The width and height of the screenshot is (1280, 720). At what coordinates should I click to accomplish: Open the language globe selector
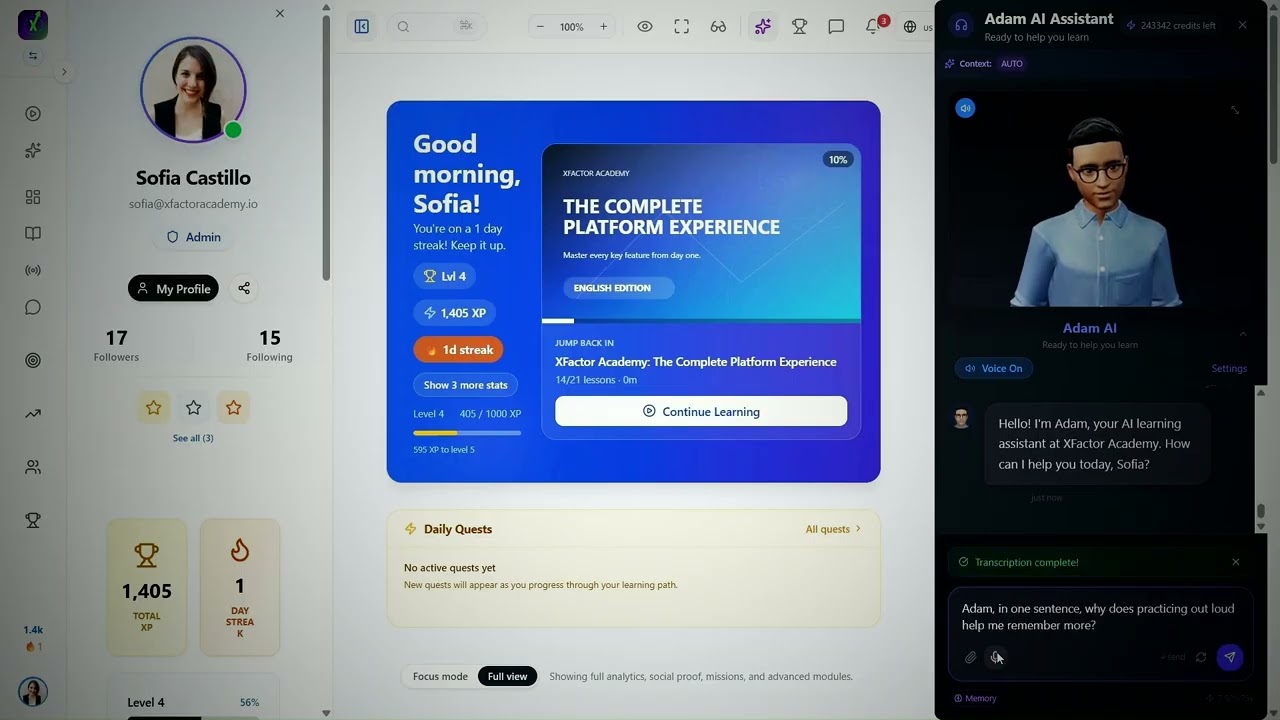click(x=917, y=27)
